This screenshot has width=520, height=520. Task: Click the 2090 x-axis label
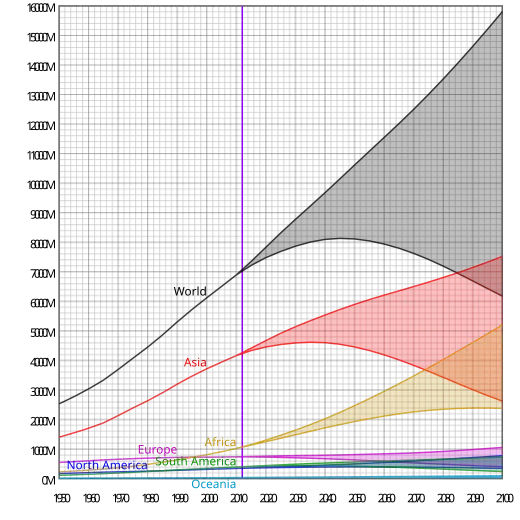(x=475, y=498)
